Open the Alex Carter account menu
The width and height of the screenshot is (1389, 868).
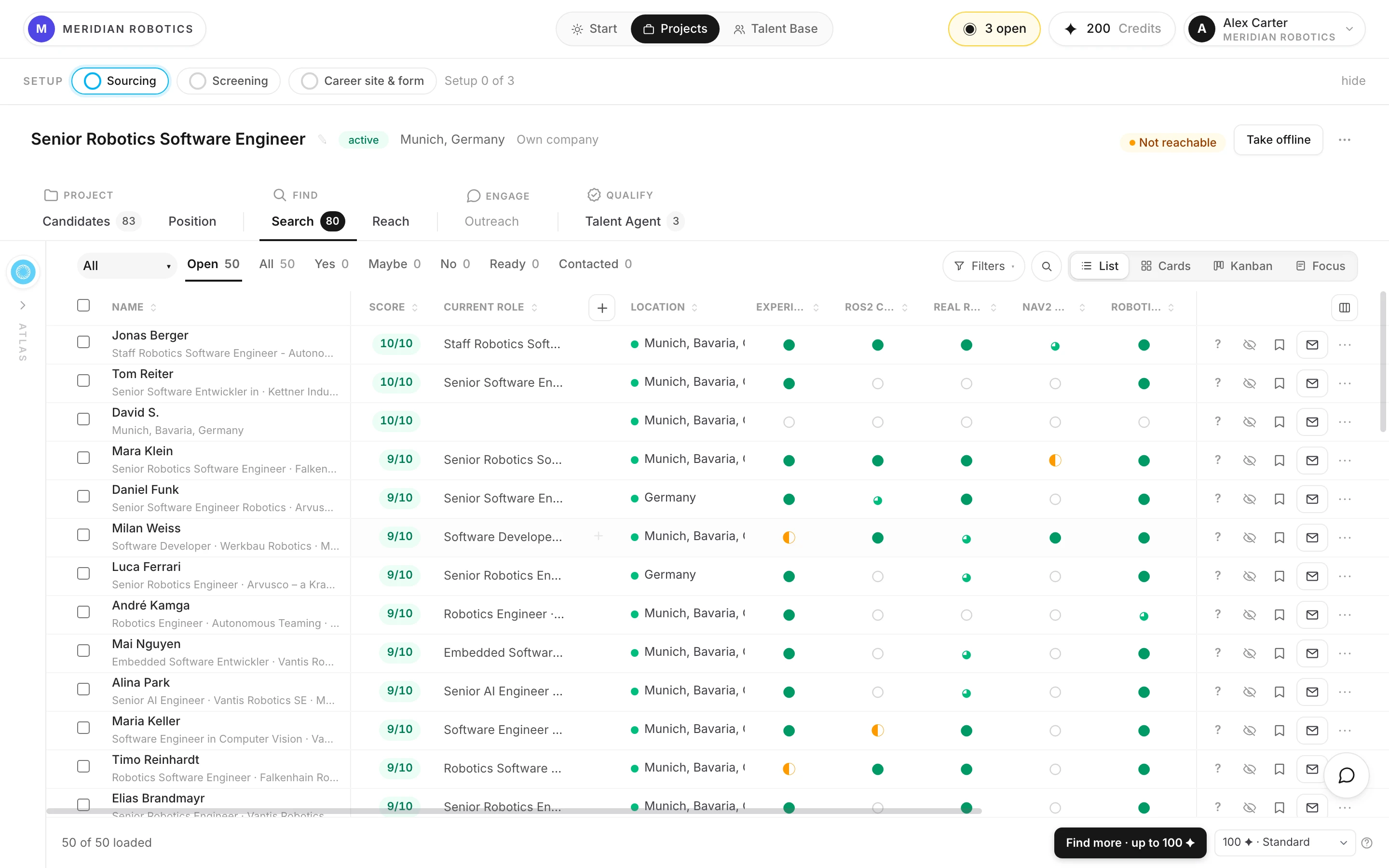coord(1274,29)
